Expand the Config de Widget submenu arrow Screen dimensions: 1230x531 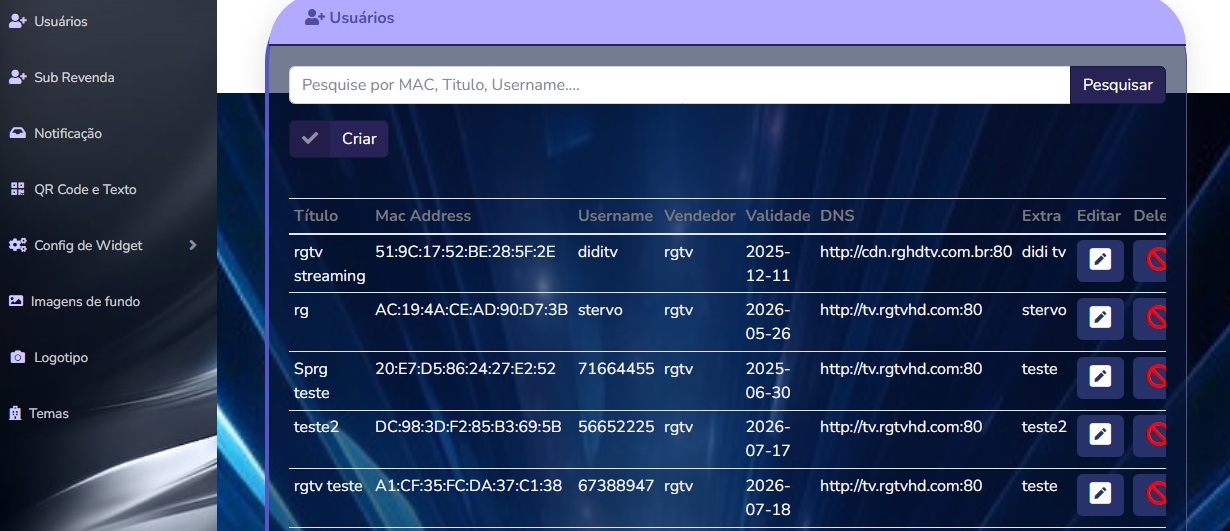click(x=193, y=245)
